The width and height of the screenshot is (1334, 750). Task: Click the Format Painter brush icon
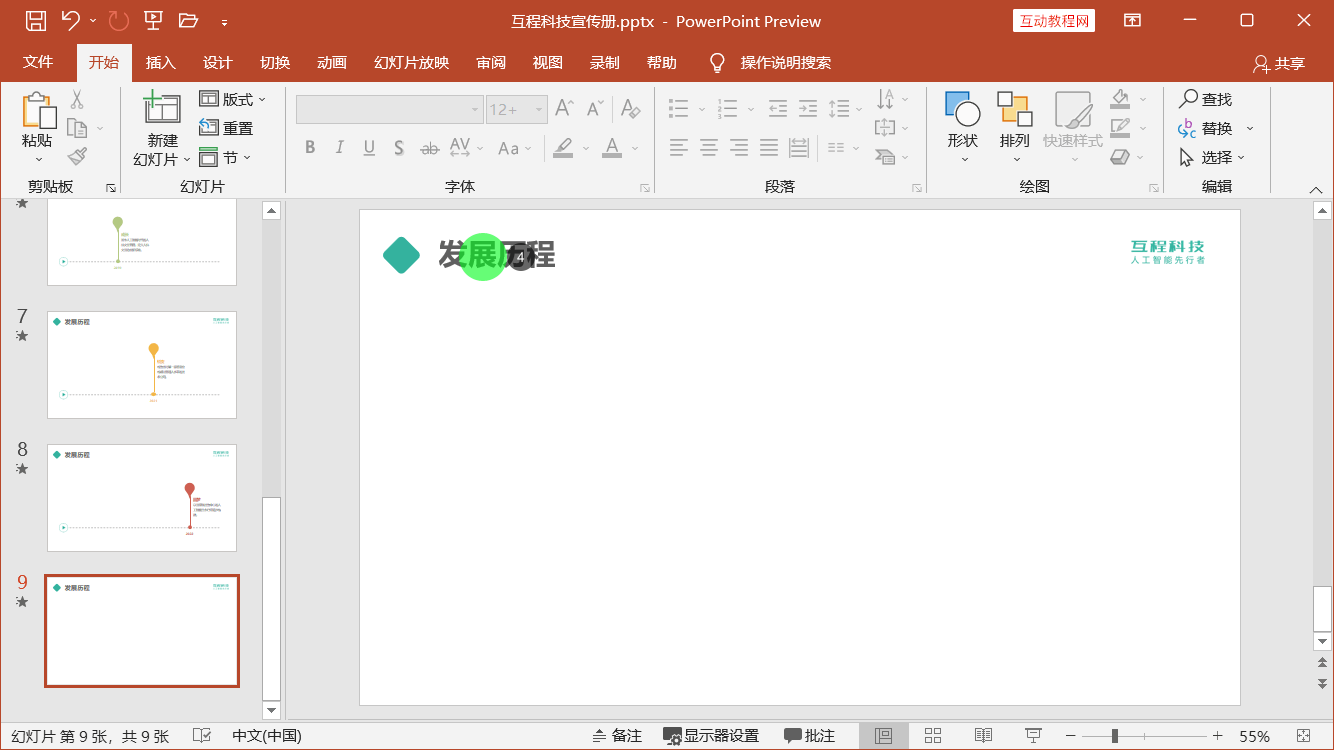coord(77,155)
